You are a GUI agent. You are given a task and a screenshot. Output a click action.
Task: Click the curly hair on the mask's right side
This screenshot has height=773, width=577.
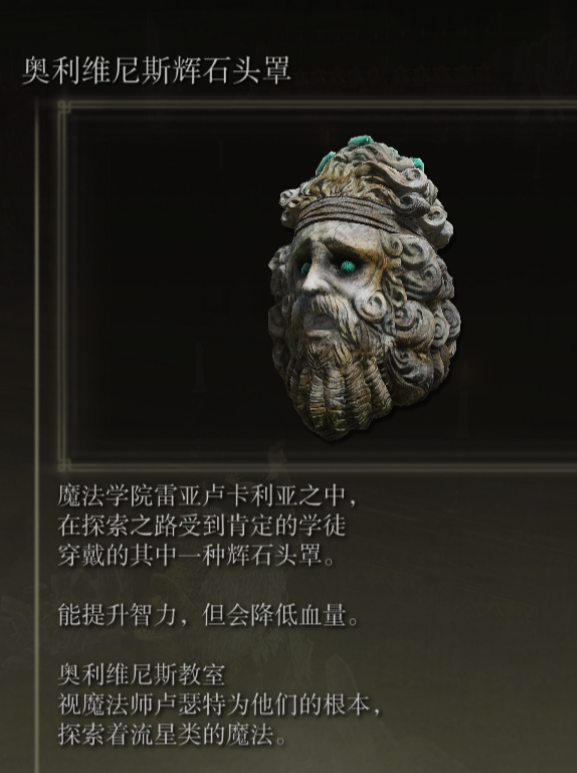coord(424,296)
